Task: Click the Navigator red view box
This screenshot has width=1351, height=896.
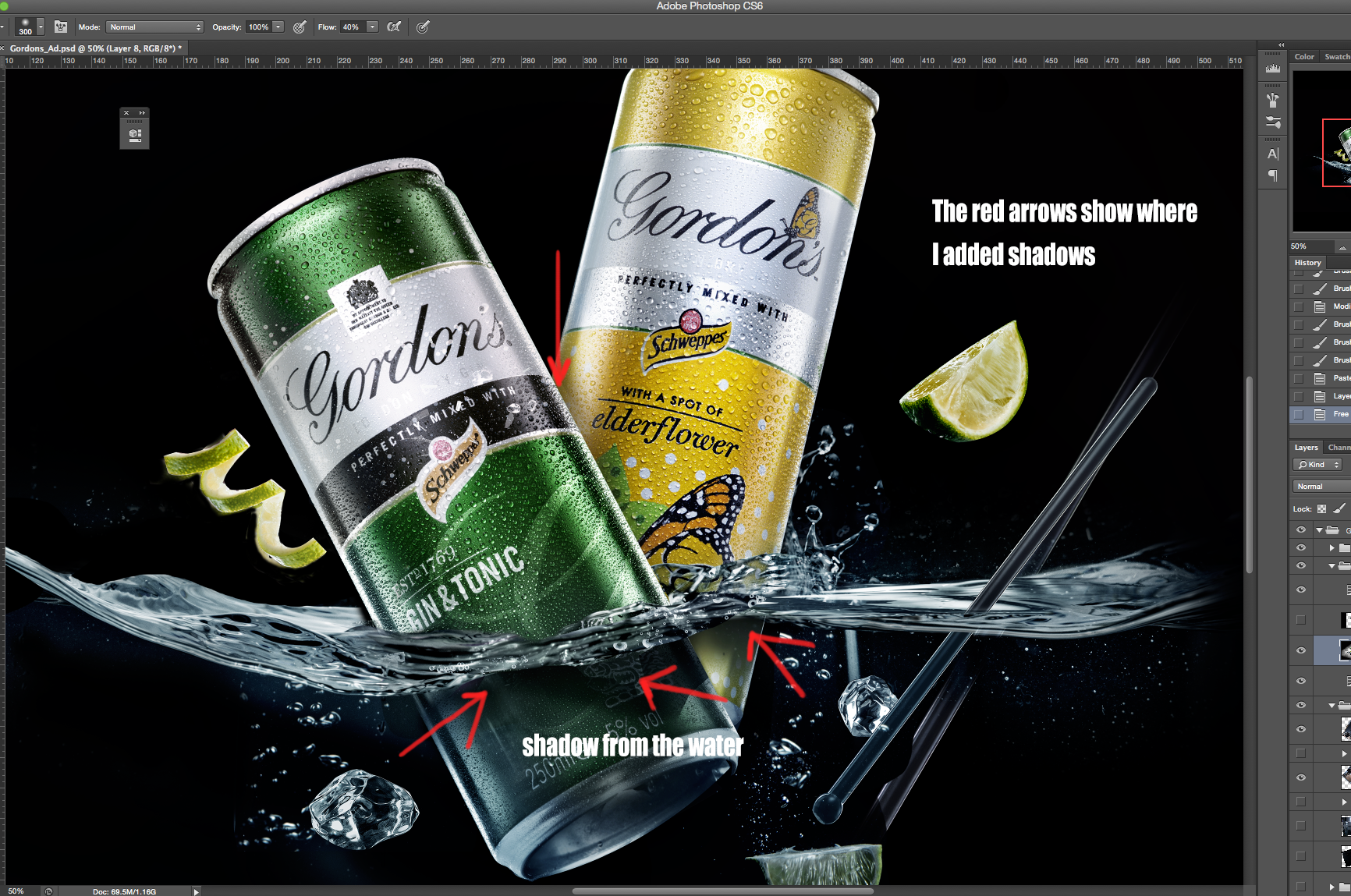Action: click(1337, 153)
